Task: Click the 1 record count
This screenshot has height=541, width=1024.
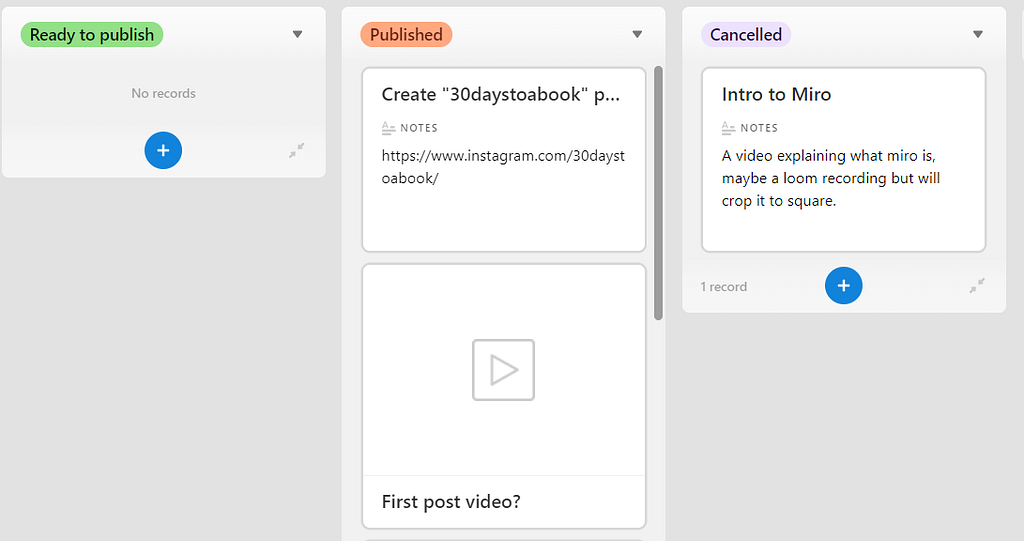Action: click(724, 287)
